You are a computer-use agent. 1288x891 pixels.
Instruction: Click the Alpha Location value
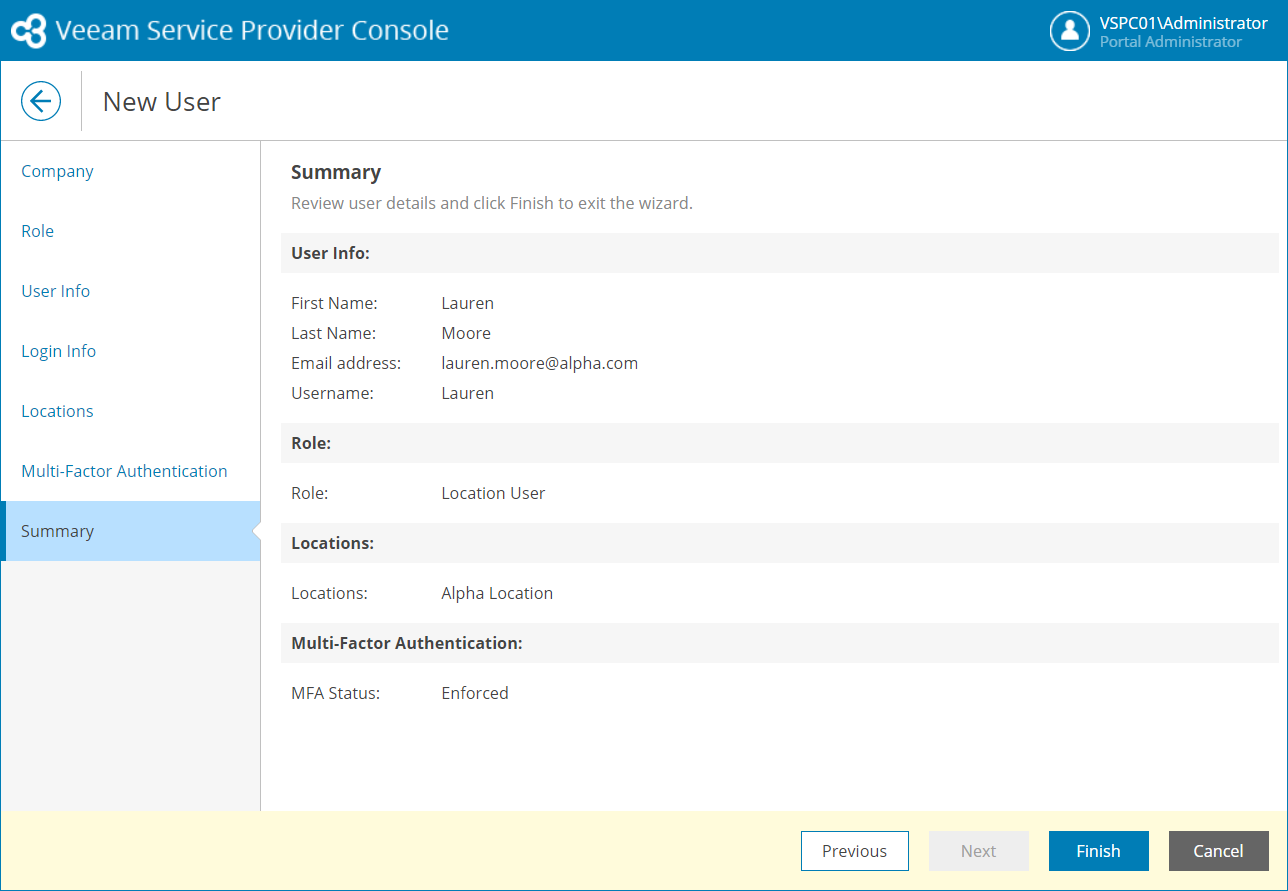point(497,593)
